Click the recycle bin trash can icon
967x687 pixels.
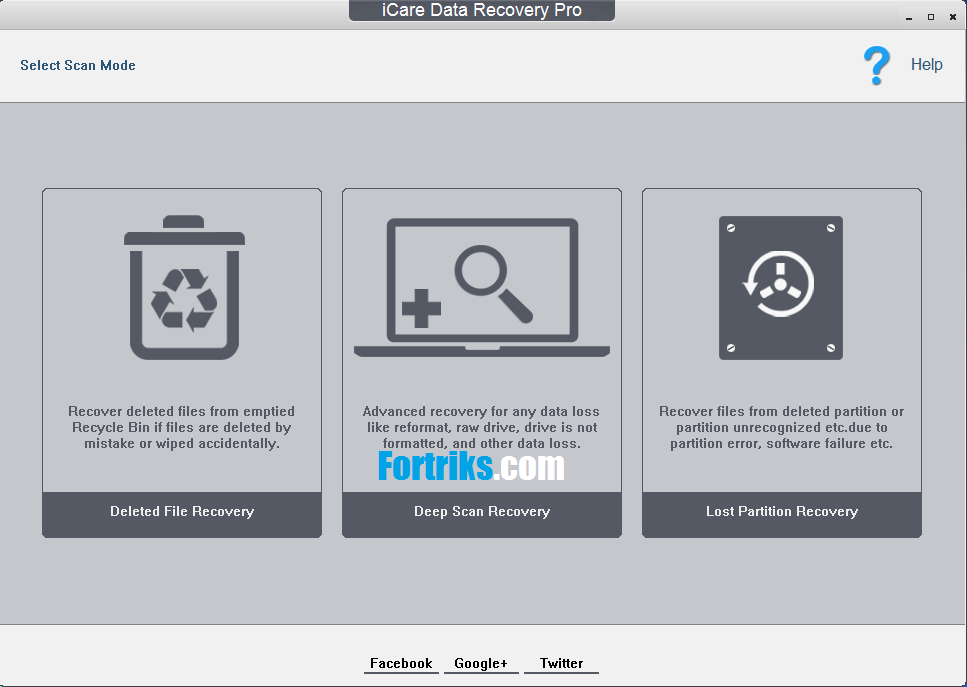click(184, 287)
